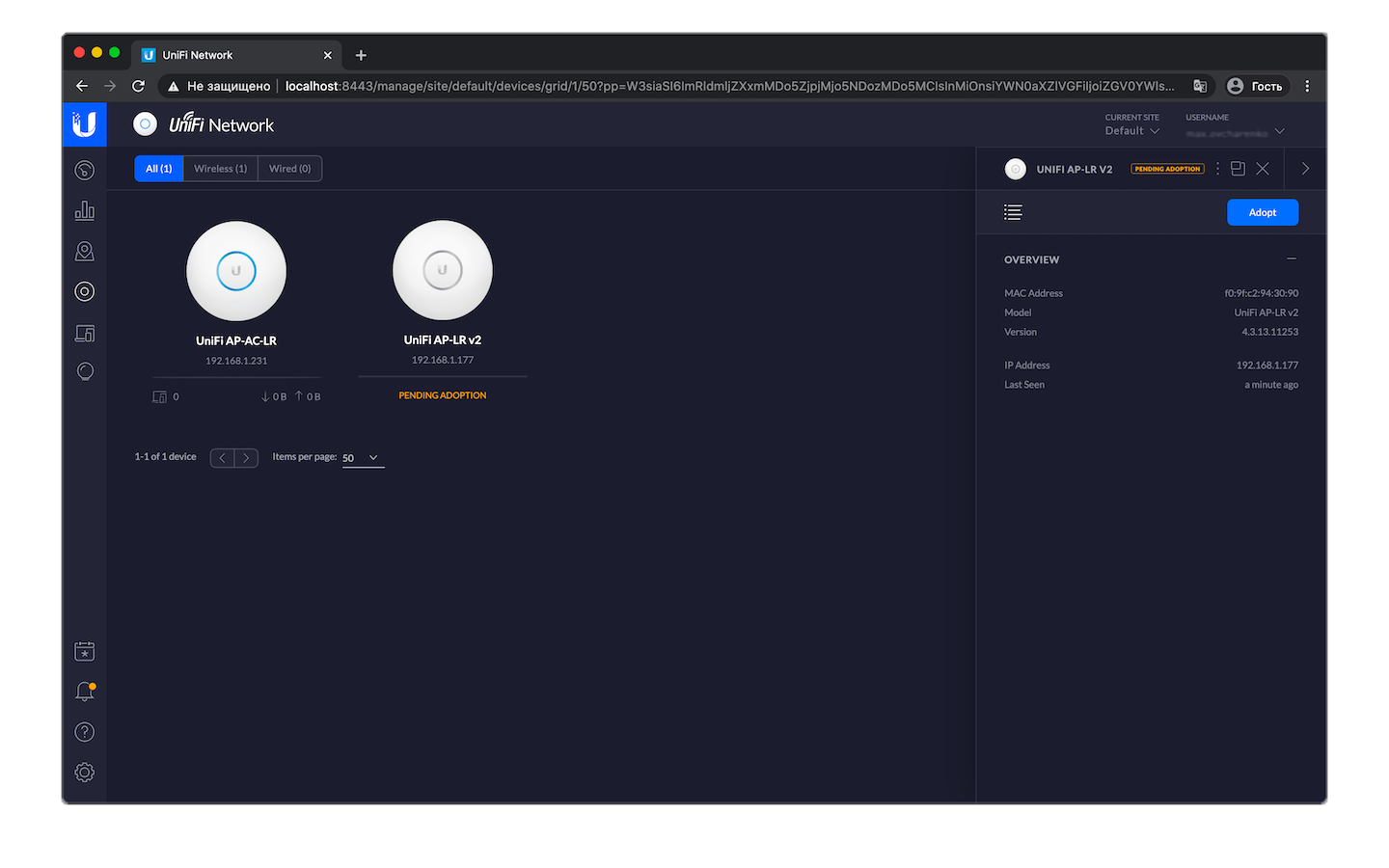Click the round device icon beside UniFi Network
Viewport: 1389px width, 868px height.
[146, 124]
